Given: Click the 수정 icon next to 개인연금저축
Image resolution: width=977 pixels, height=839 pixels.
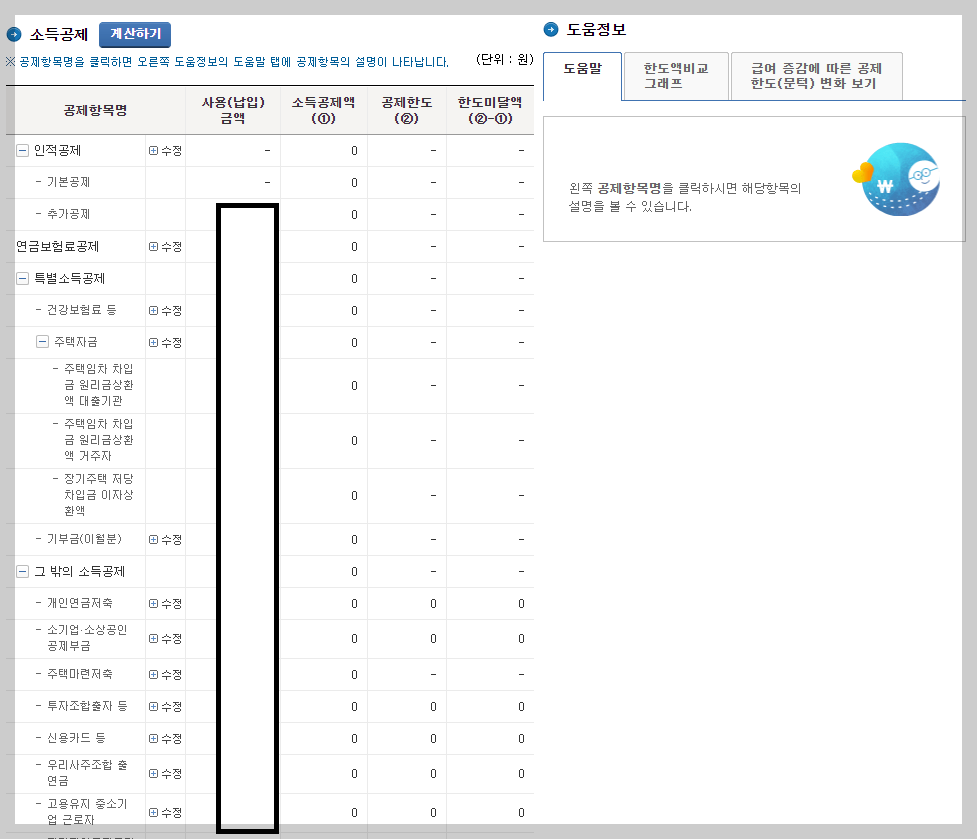Looking at the screenshot, I should (163, 603).
